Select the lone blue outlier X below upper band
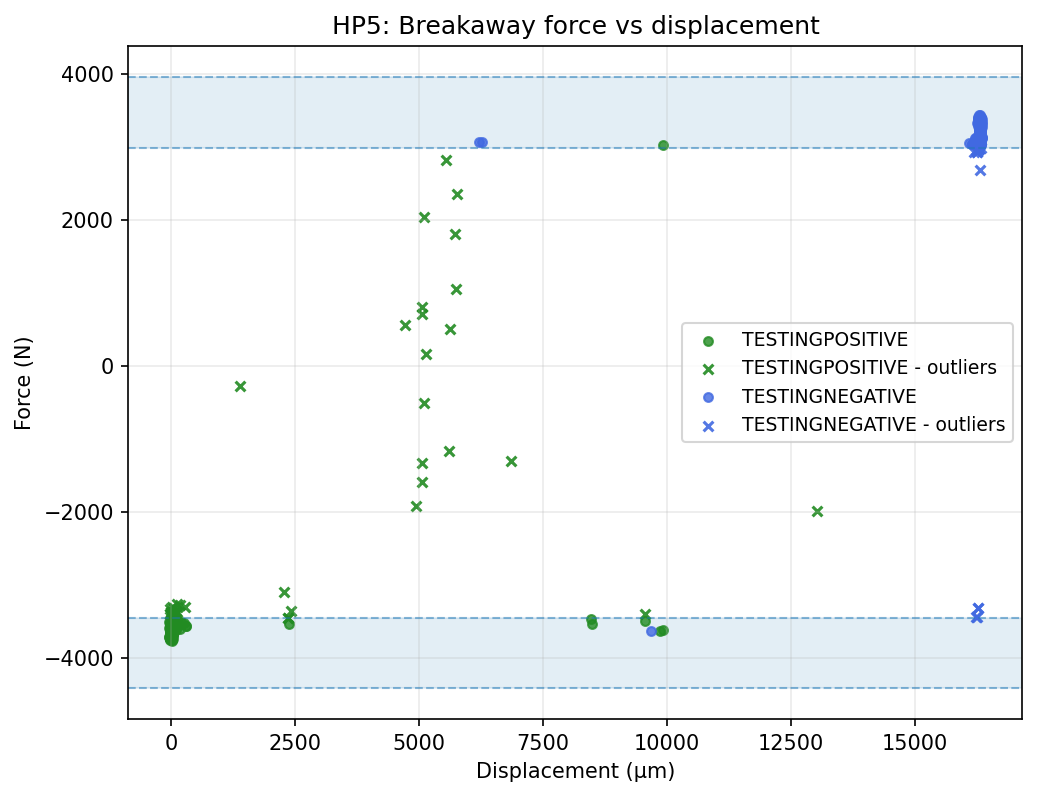This screenshot has height=797, width=1037. [x=980, y=170]
